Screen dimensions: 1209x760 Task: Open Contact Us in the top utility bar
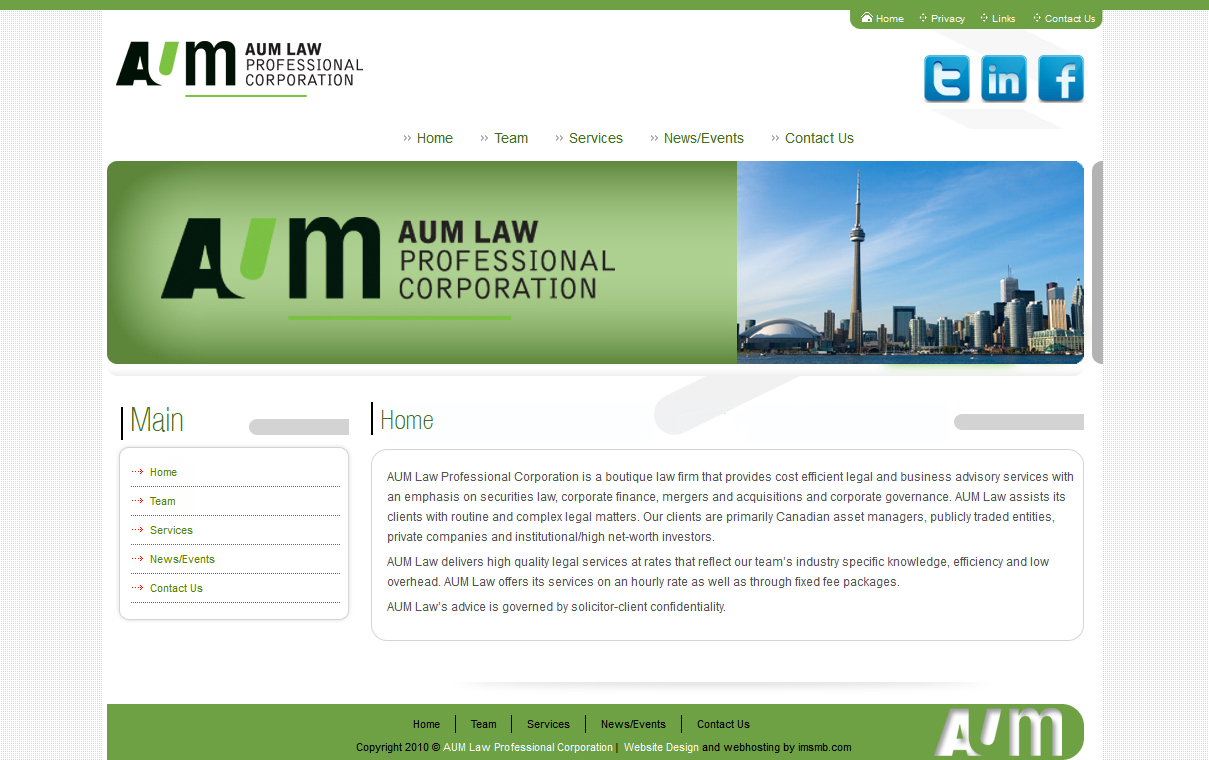click(1070, 18)
